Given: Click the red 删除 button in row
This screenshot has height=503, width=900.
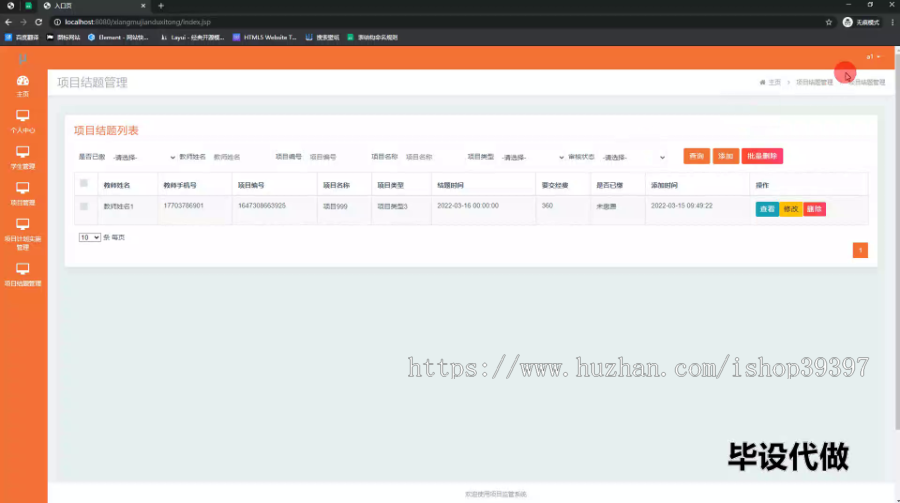Looking at the screenshot, I should [x=814, y=209].
